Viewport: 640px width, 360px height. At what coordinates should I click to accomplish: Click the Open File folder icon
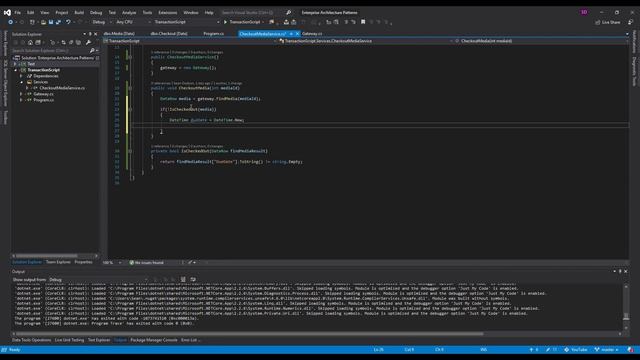[x=43, y=22]
